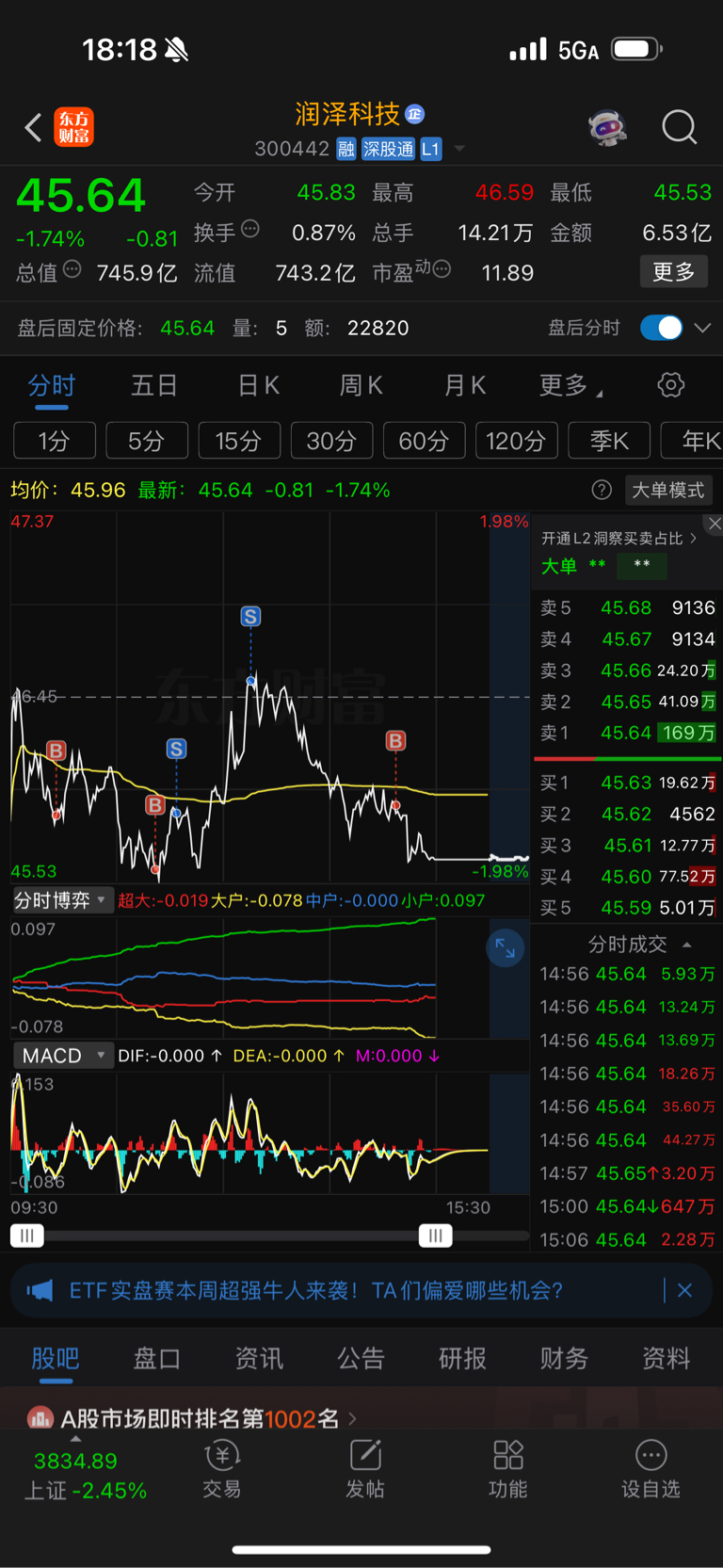Screen dimensions: 723x1568
Task: Switch to the 公告 tab
Action: click(x=361, y=1358)
